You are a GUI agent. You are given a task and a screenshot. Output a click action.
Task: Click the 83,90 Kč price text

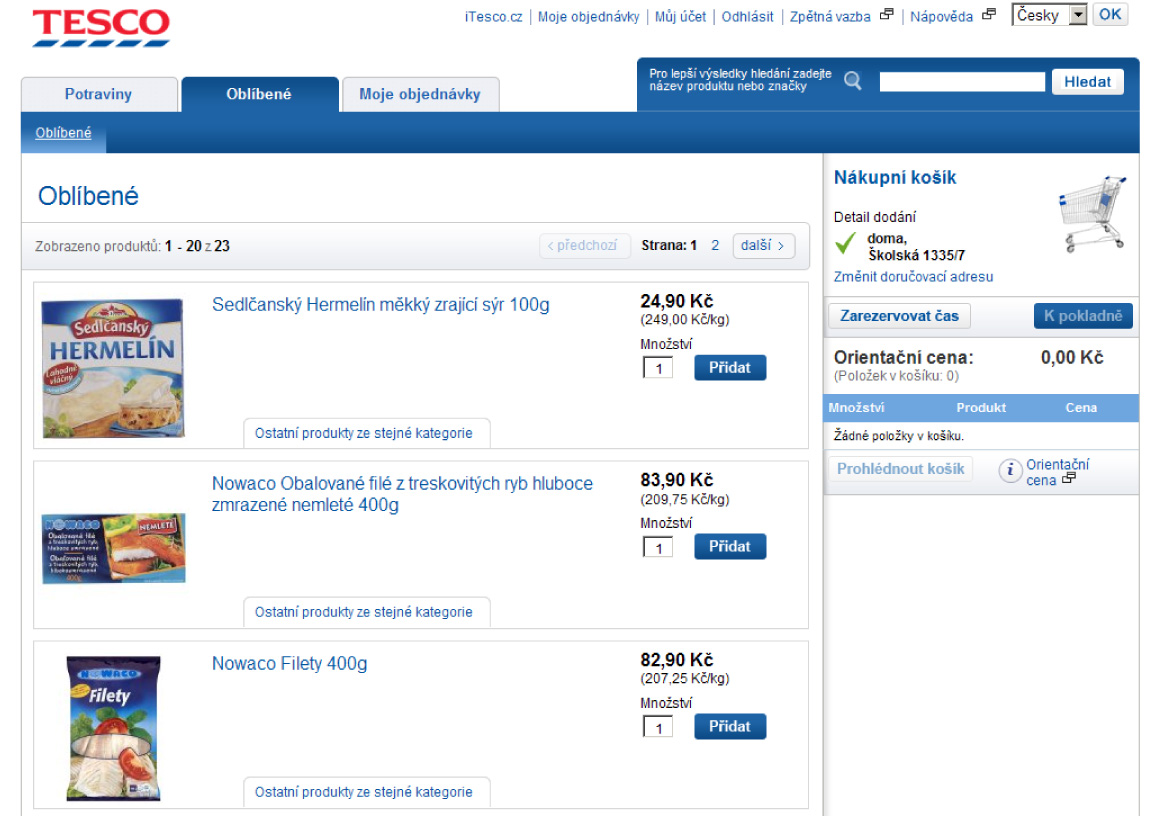[x=677, y=481]
